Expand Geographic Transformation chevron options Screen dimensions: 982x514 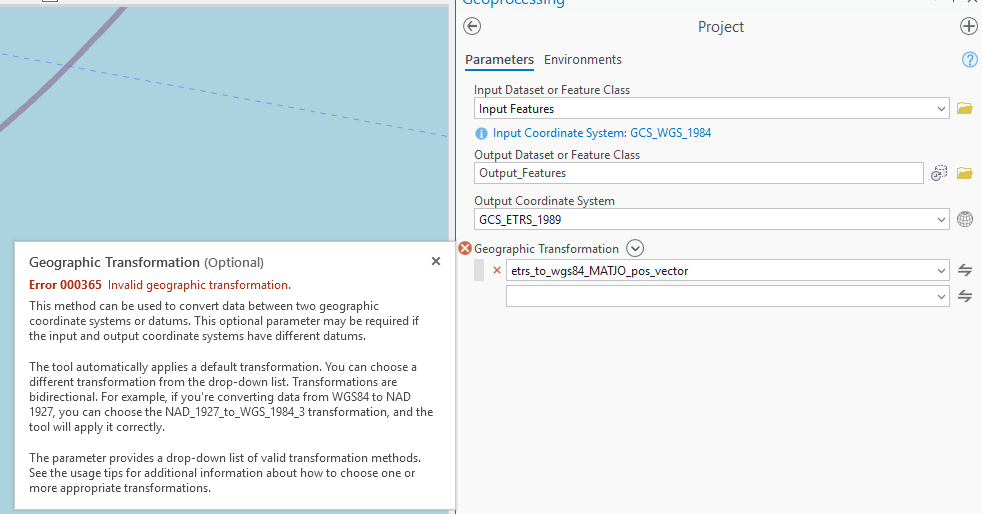tap(635, 249)
